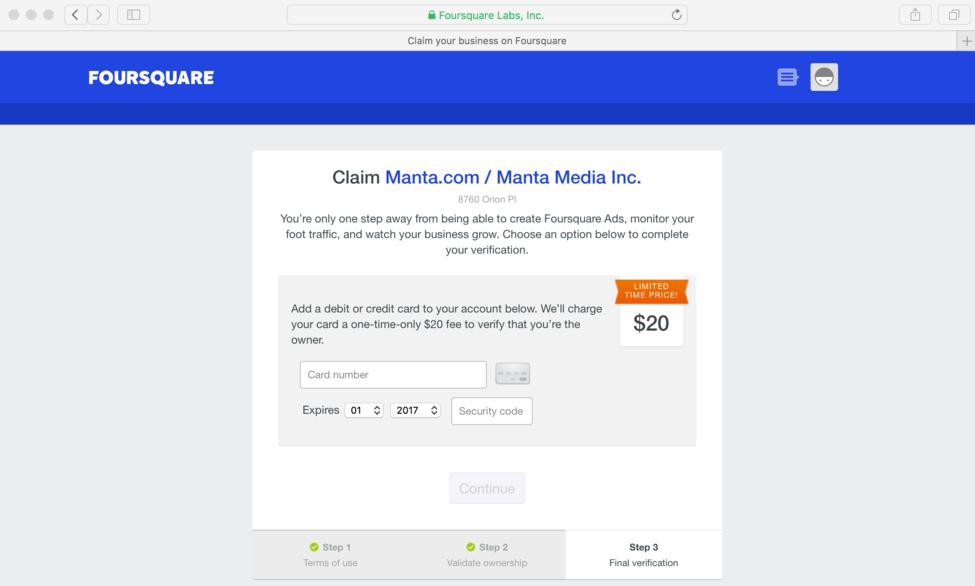The width and height of the screenshot is (975, 586).
Task: Toggle the Safari sidebar button
Action: [133, 14]
